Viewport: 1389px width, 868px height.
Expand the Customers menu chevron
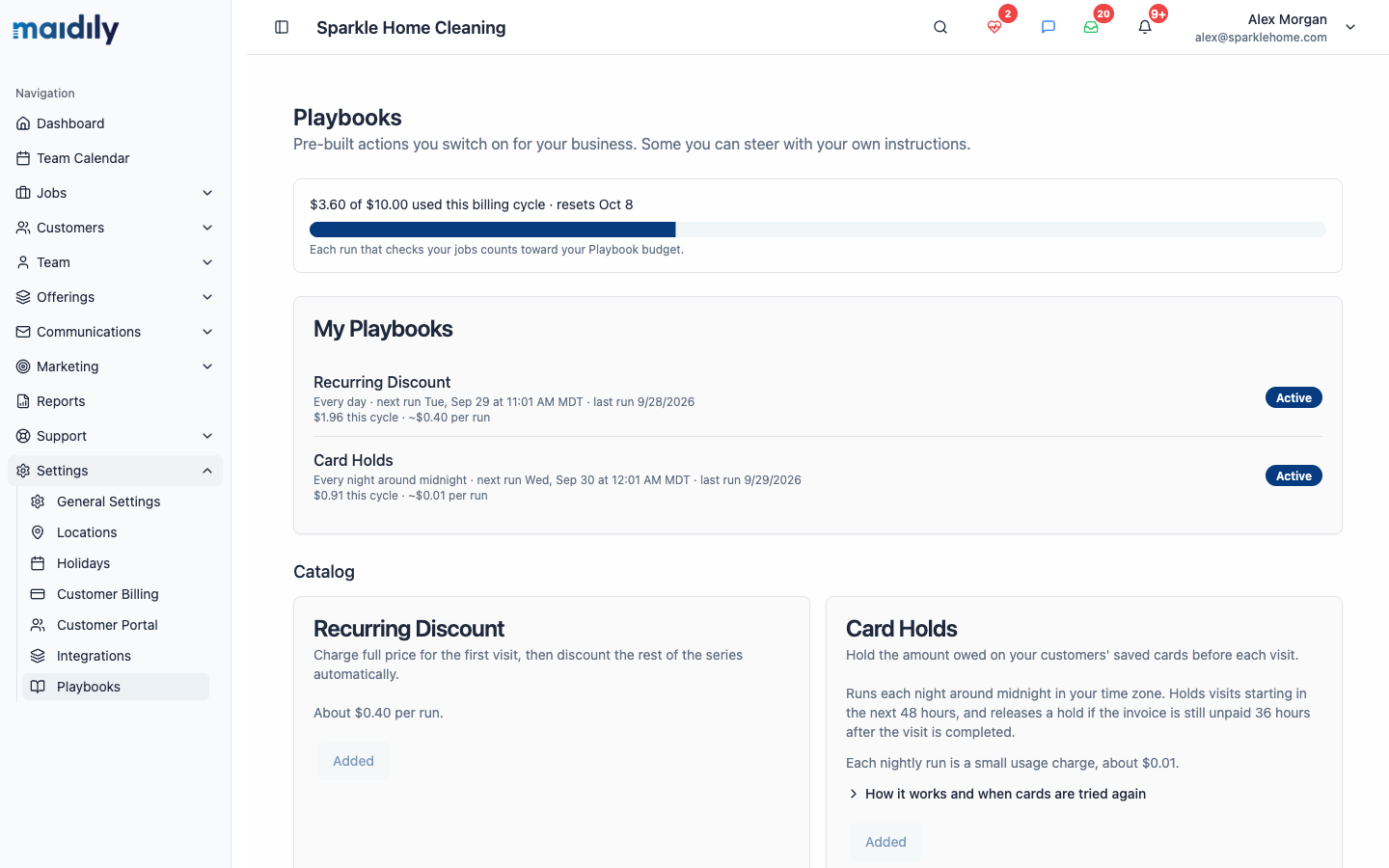pyautogui.click(x=207, y=228)
